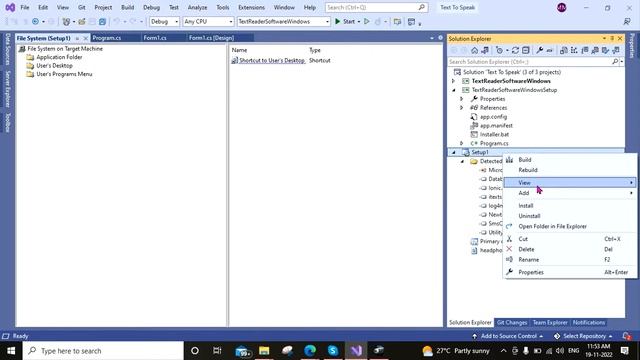Switch to Form1.cs [Design] tab
Viewport: 640px width, 360px height.
pos(211,38)
